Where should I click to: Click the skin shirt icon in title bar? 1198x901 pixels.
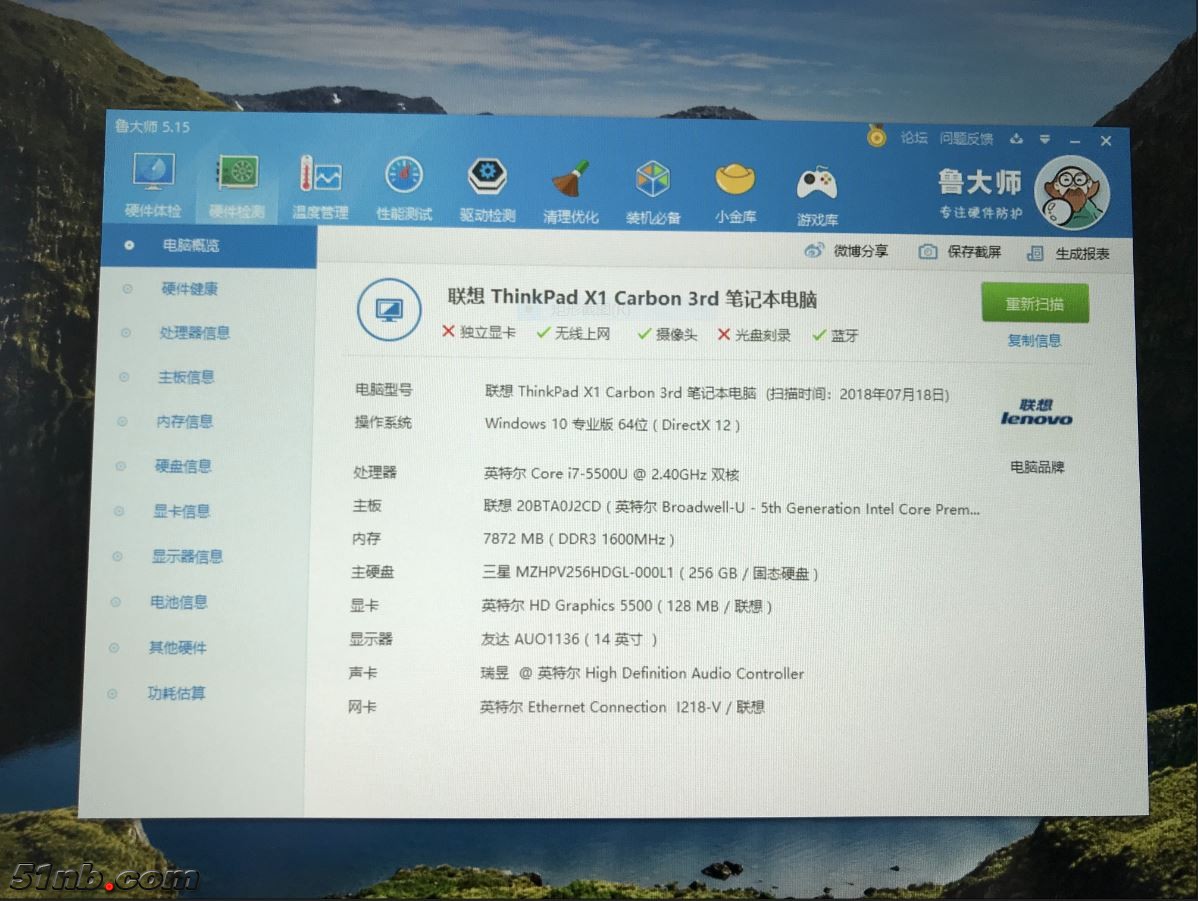tap(1016, 139)
